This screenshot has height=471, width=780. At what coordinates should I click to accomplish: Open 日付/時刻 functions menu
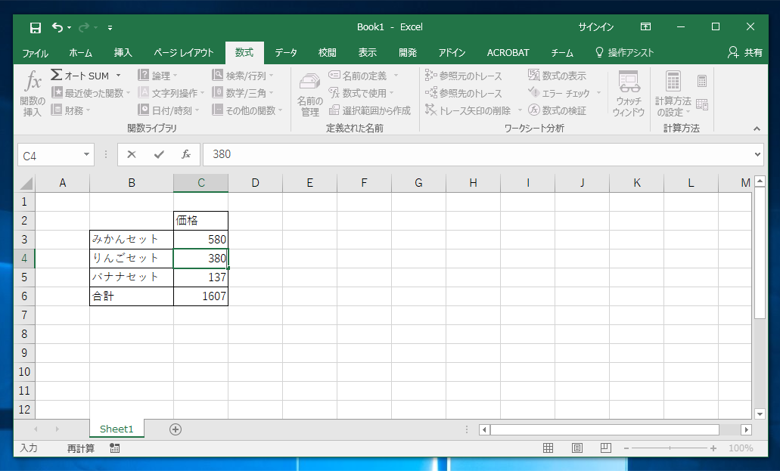point(168,110)
